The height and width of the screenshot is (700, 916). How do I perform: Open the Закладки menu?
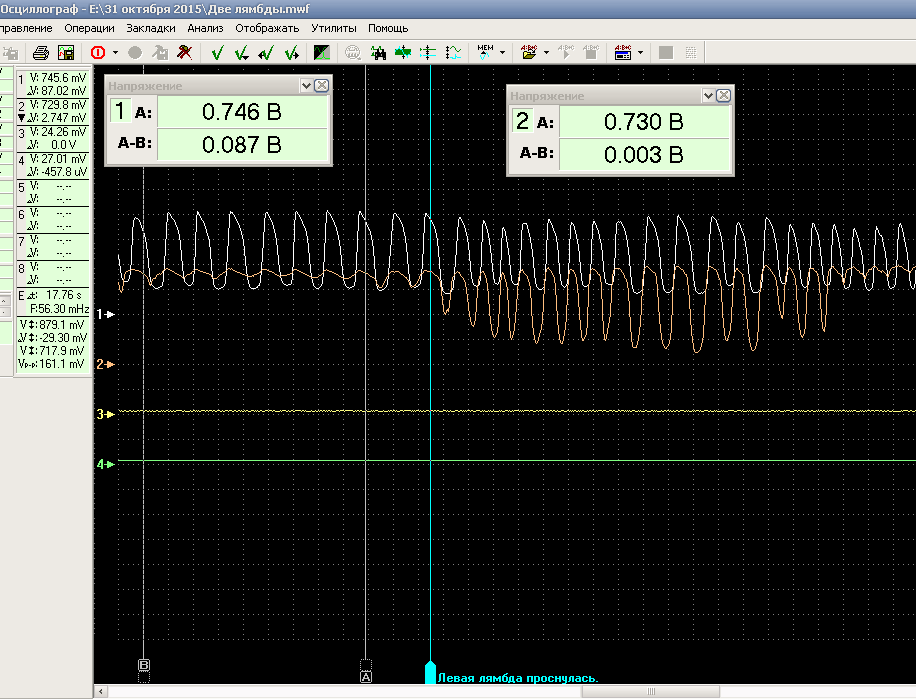[151, 28]
